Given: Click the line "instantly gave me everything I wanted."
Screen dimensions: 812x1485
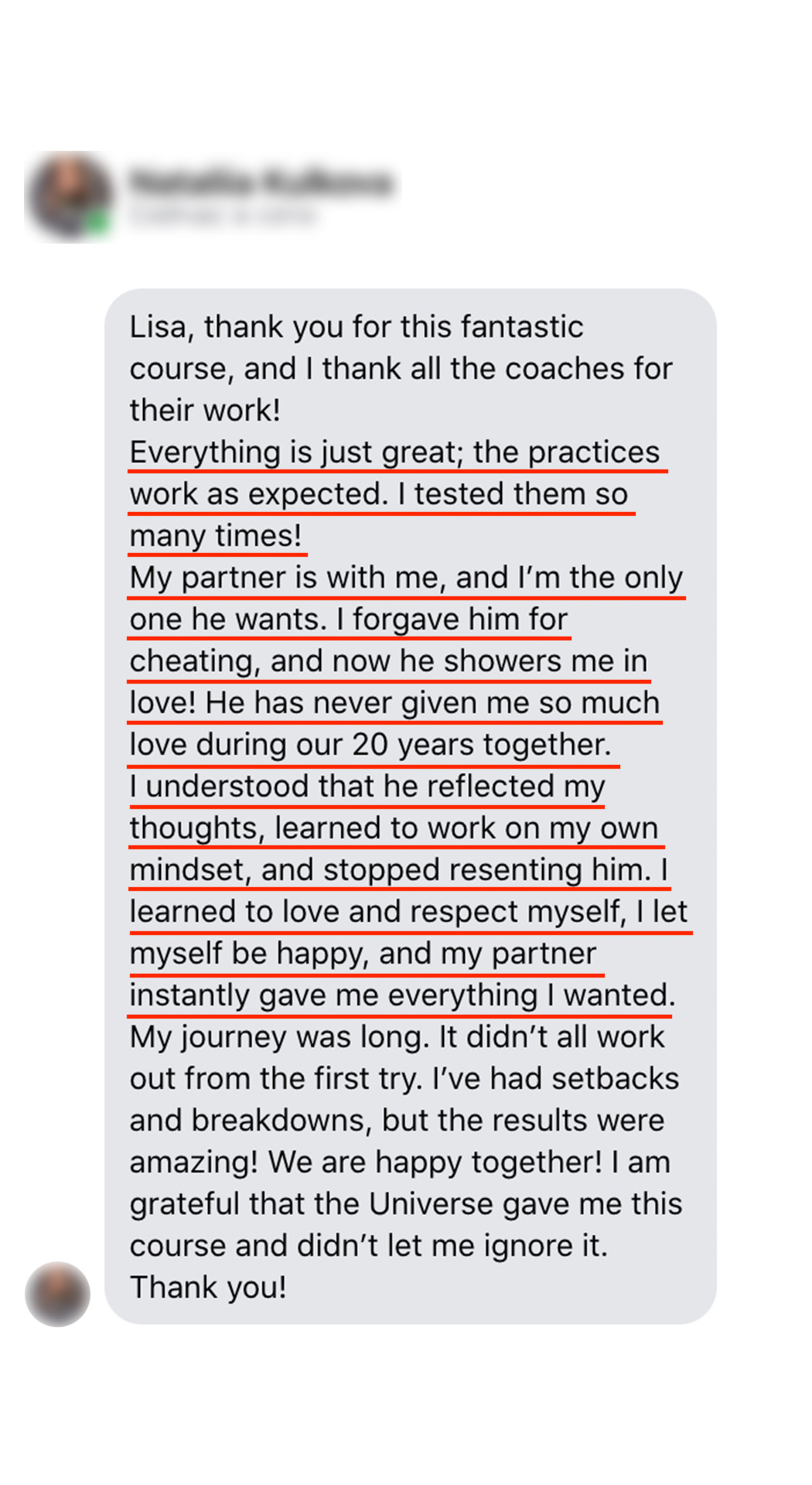Looking at the screenshot, I should coord(402,995).
